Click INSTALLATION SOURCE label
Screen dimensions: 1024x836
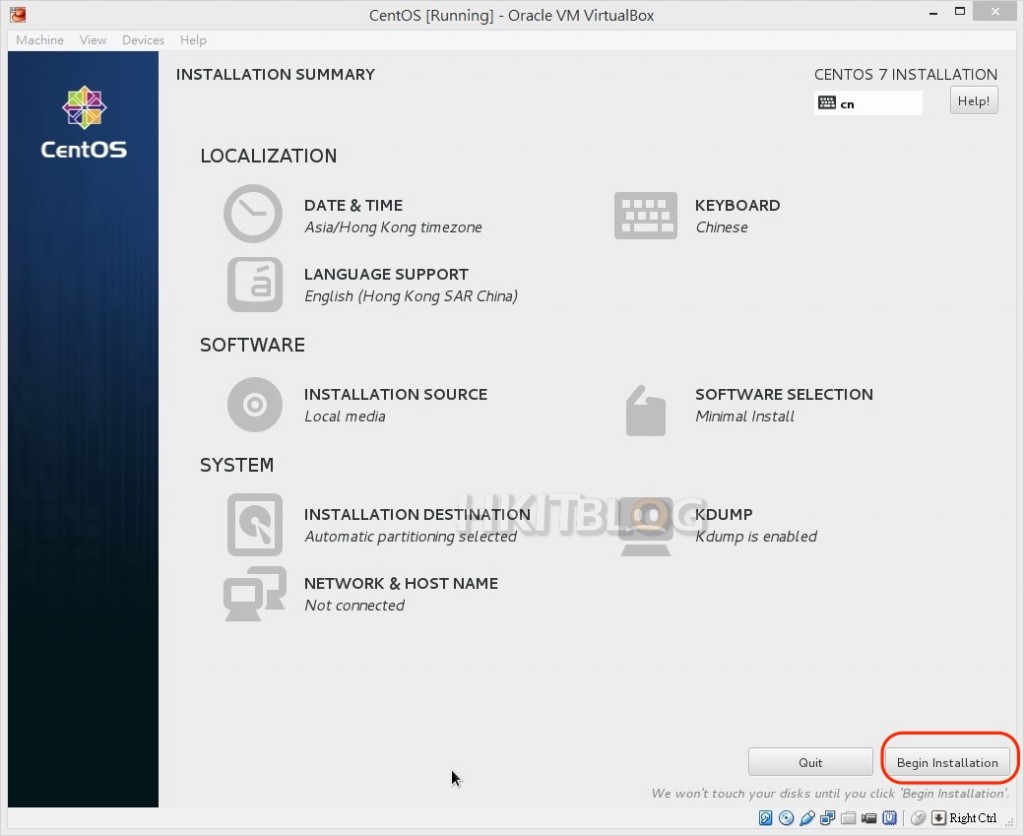click(x=395, y=394)
